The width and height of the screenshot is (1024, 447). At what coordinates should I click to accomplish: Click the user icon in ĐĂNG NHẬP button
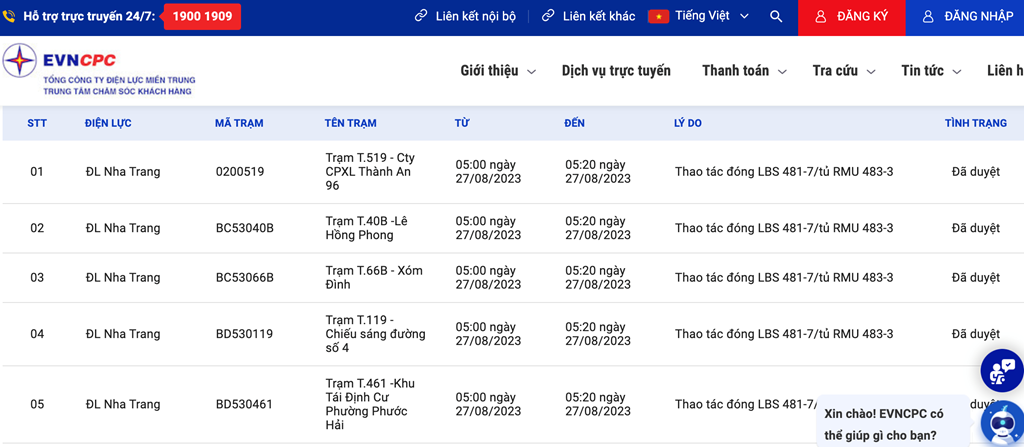pos(929,16)
